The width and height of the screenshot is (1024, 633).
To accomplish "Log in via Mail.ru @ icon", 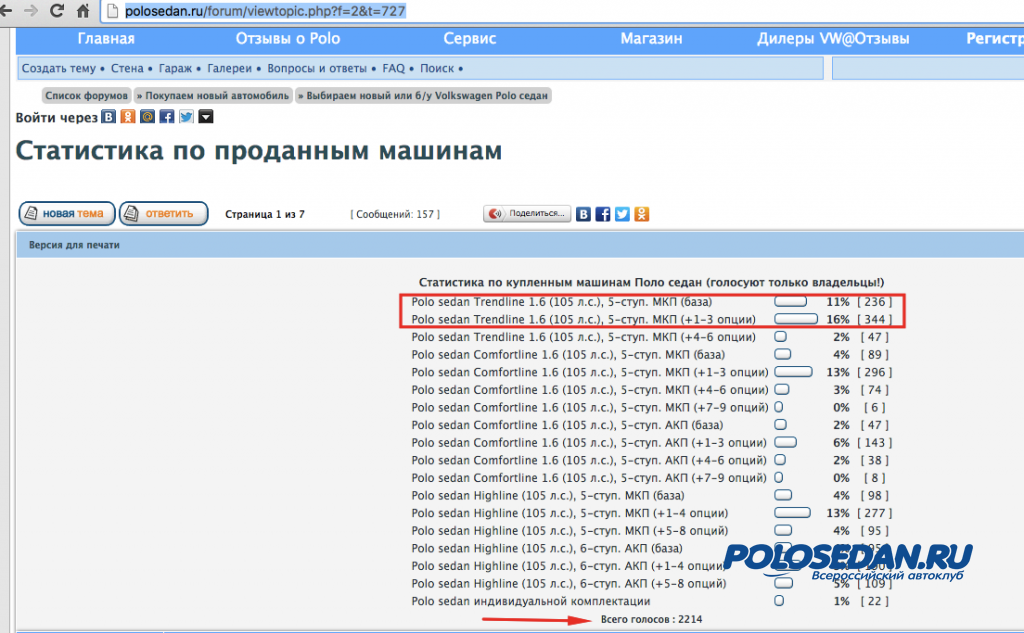I will 148,116.
